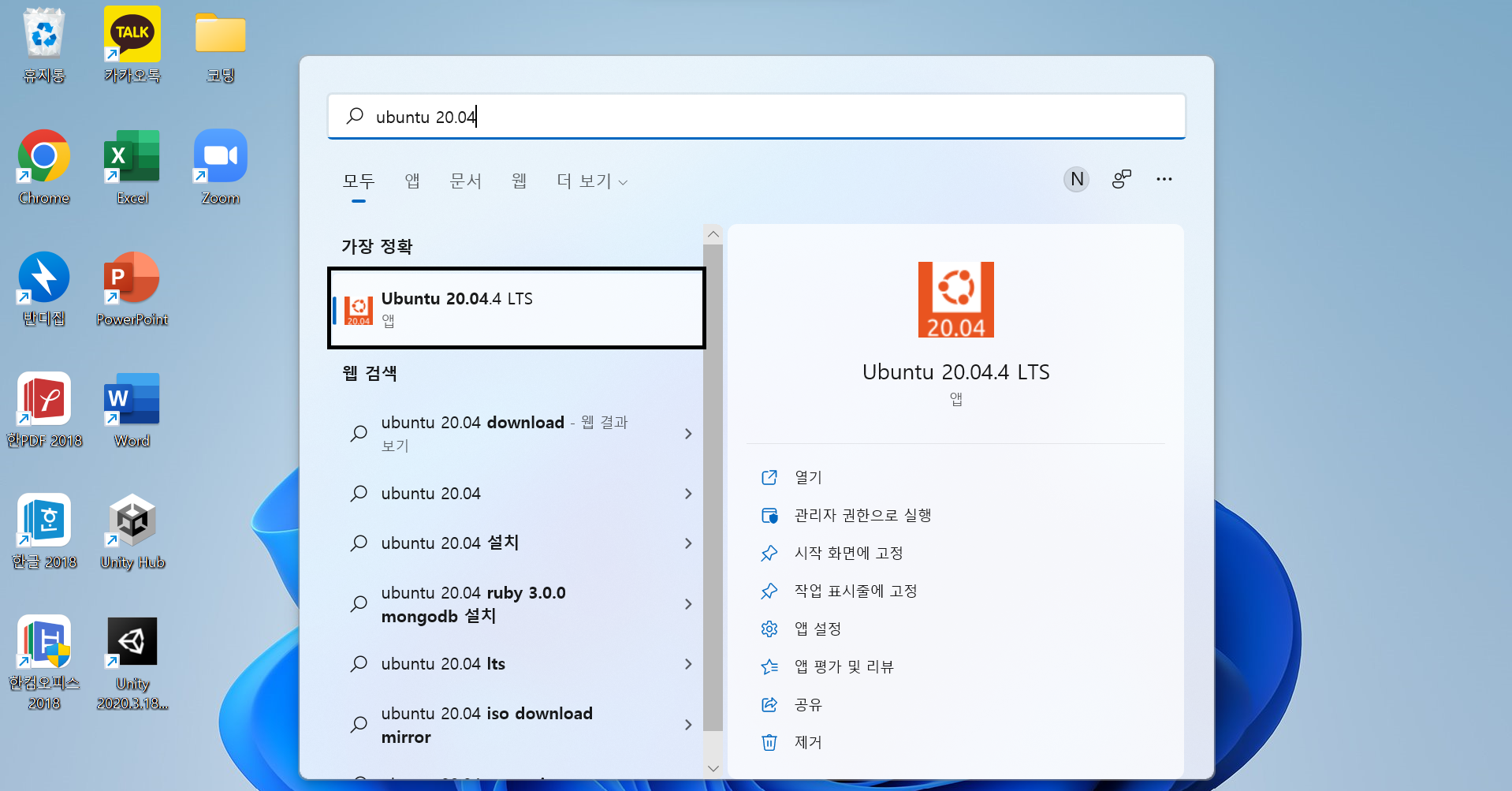1512x791 pixels.
Task: Launch the Zoom desktop shortcut
Action: [x=221, y=167]
